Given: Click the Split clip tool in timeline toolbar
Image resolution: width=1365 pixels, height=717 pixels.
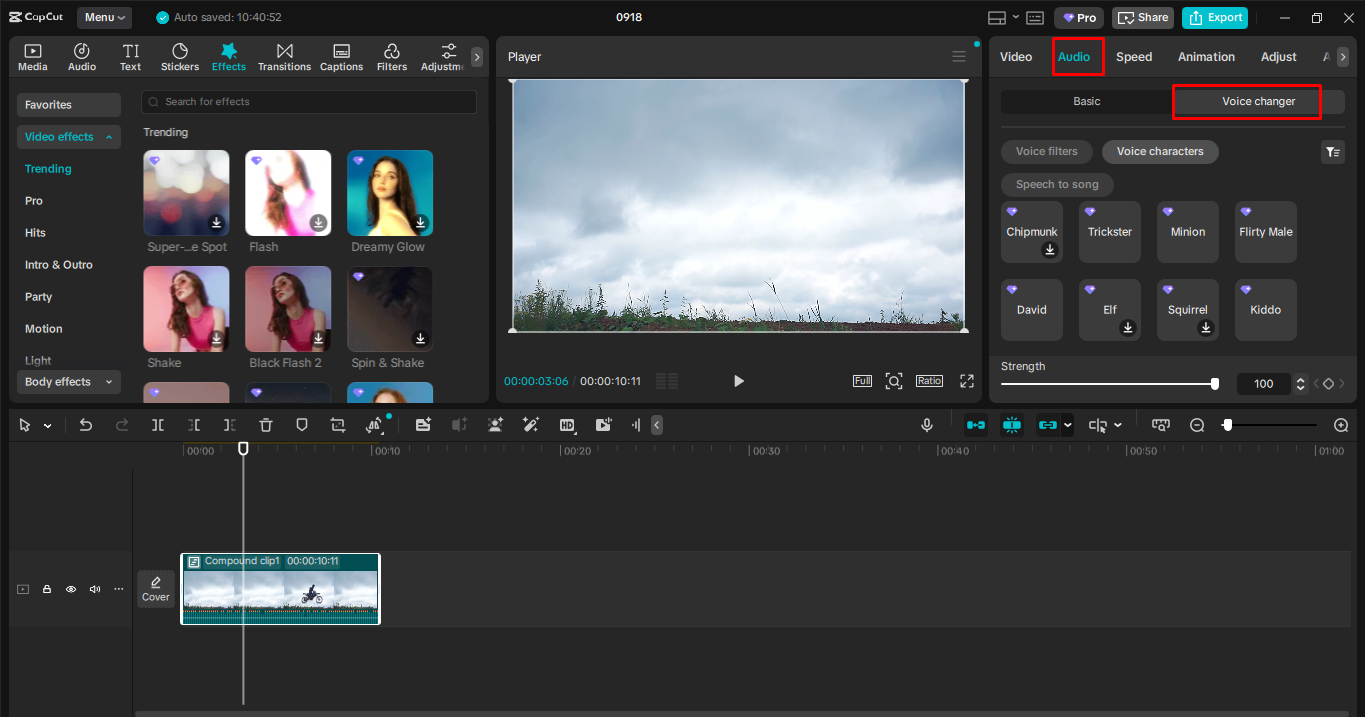Looking at the screenshot, I should point(158,425).
